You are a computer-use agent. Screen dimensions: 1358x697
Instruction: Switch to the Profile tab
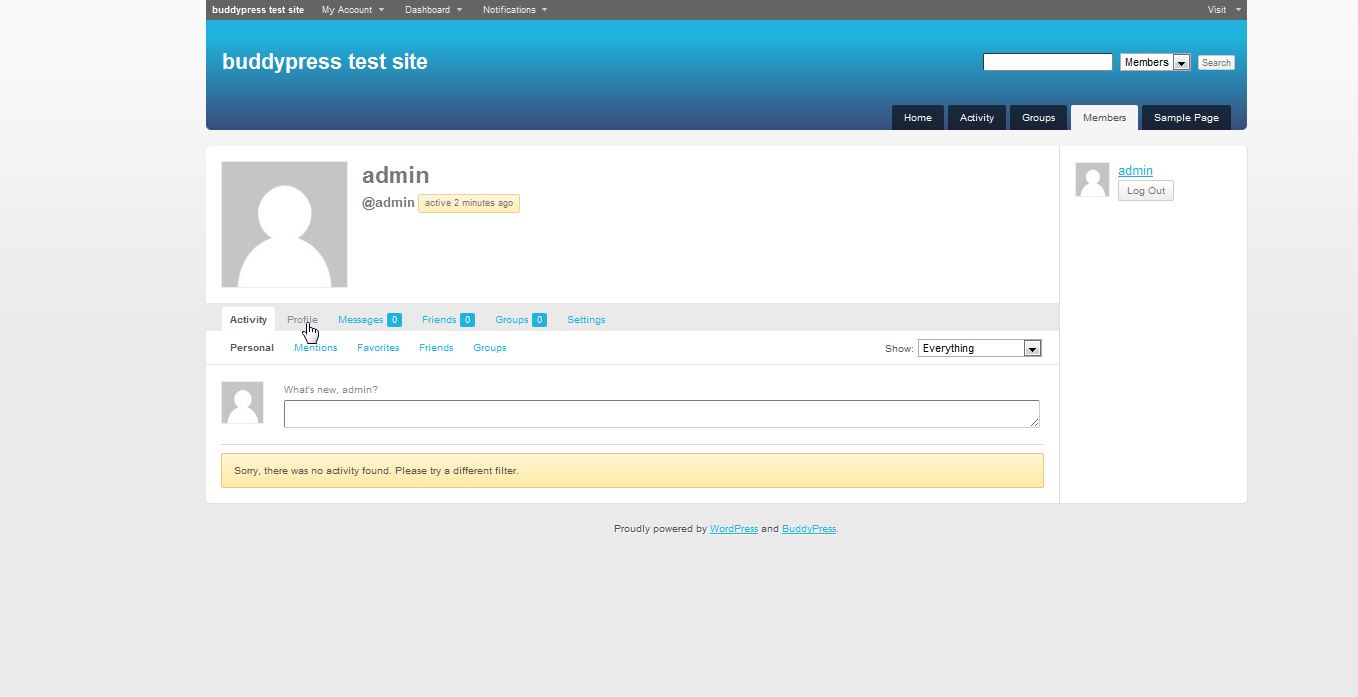302,320
